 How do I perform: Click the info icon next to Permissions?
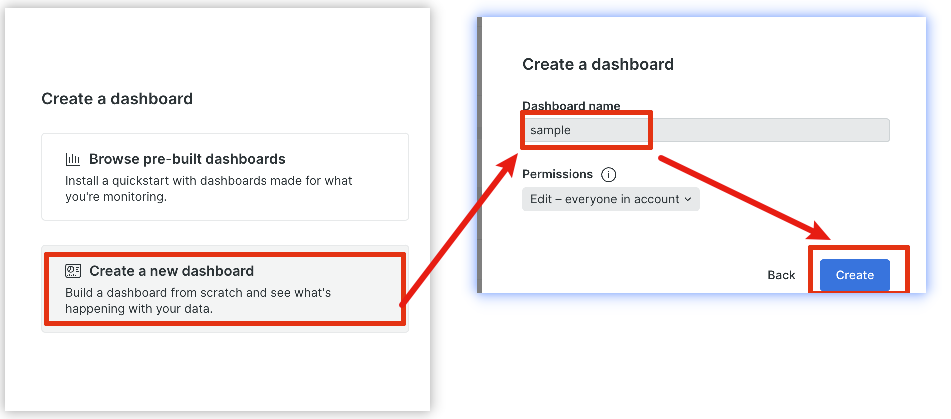click(609, 174)
